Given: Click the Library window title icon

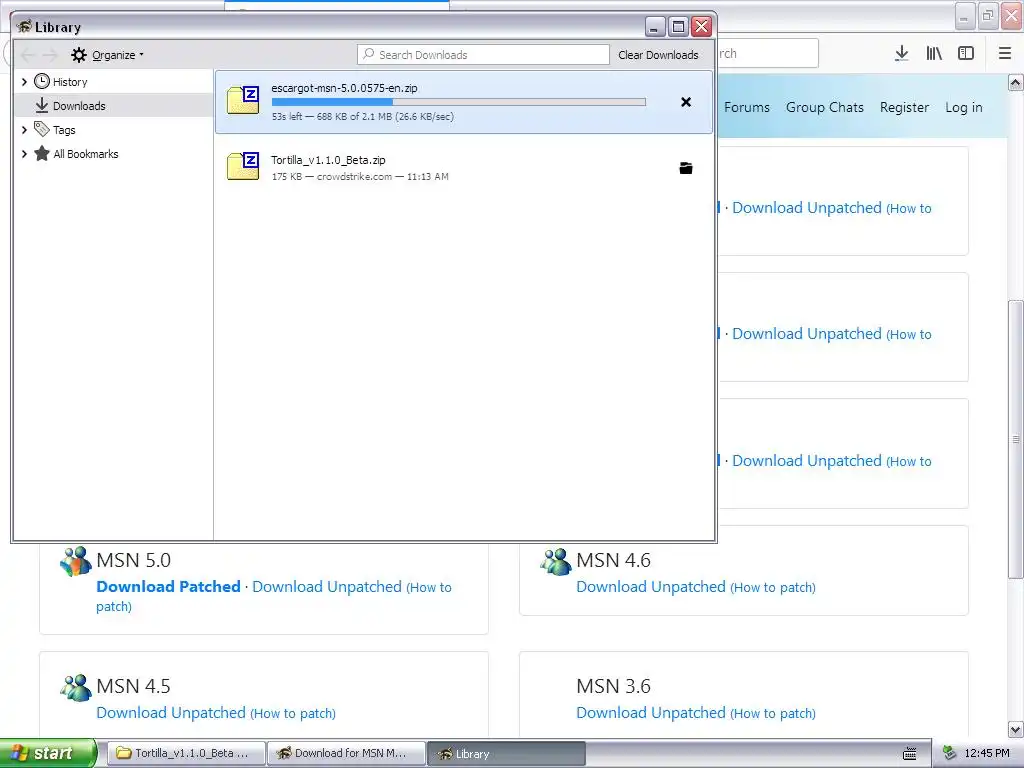Looking at the screenshot, I should (x=25, y=26).
